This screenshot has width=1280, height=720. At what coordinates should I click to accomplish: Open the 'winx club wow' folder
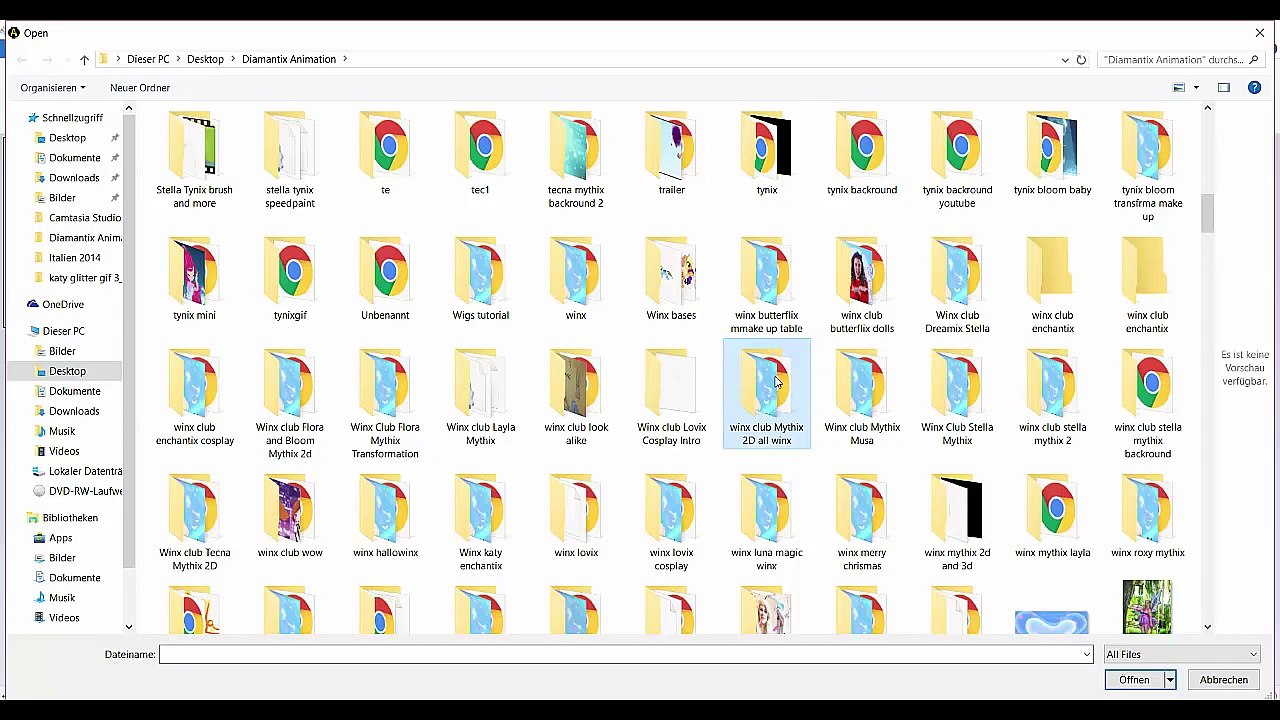[290, 517]
